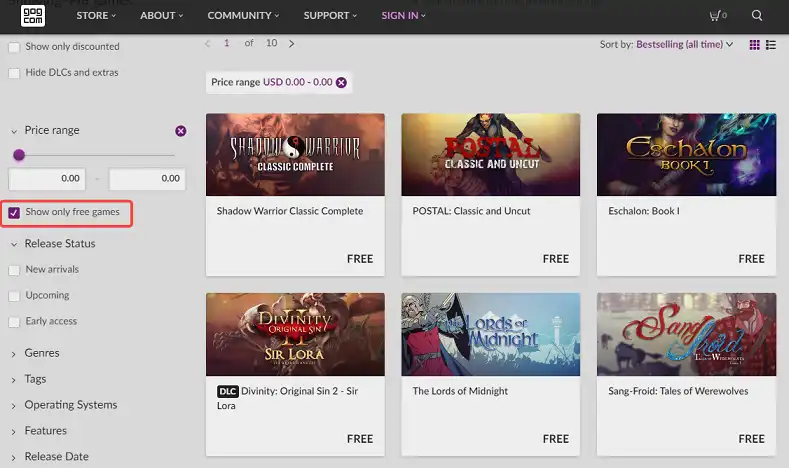Open Eschalon: Book I title
Image resolution: width=789 pixels, height=468 pixels.
[x=644, y=211]
